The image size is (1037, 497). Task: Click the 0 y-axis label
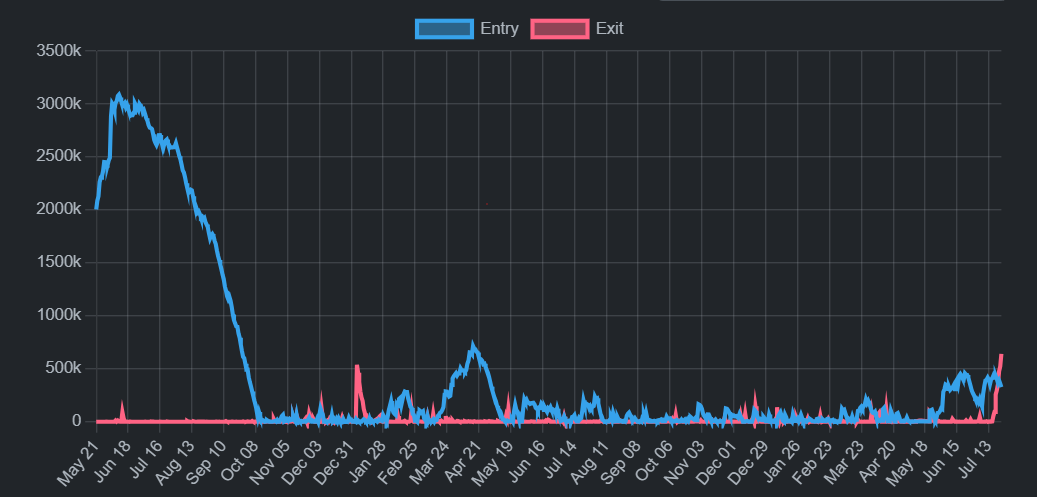(76, 421)
